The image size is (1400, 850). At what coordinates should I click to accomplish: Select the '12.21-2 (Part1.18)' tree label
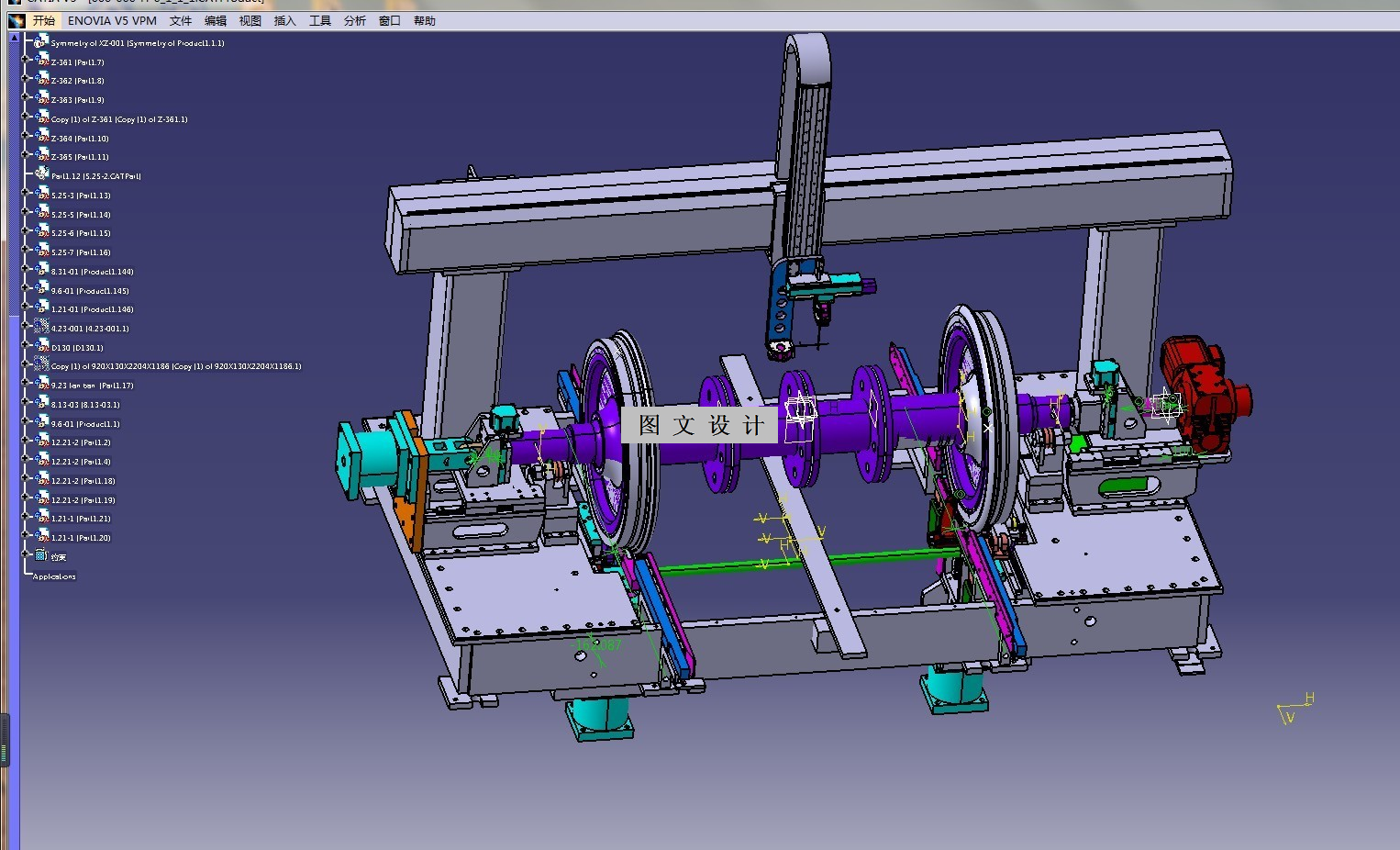(x=83, y=481)
